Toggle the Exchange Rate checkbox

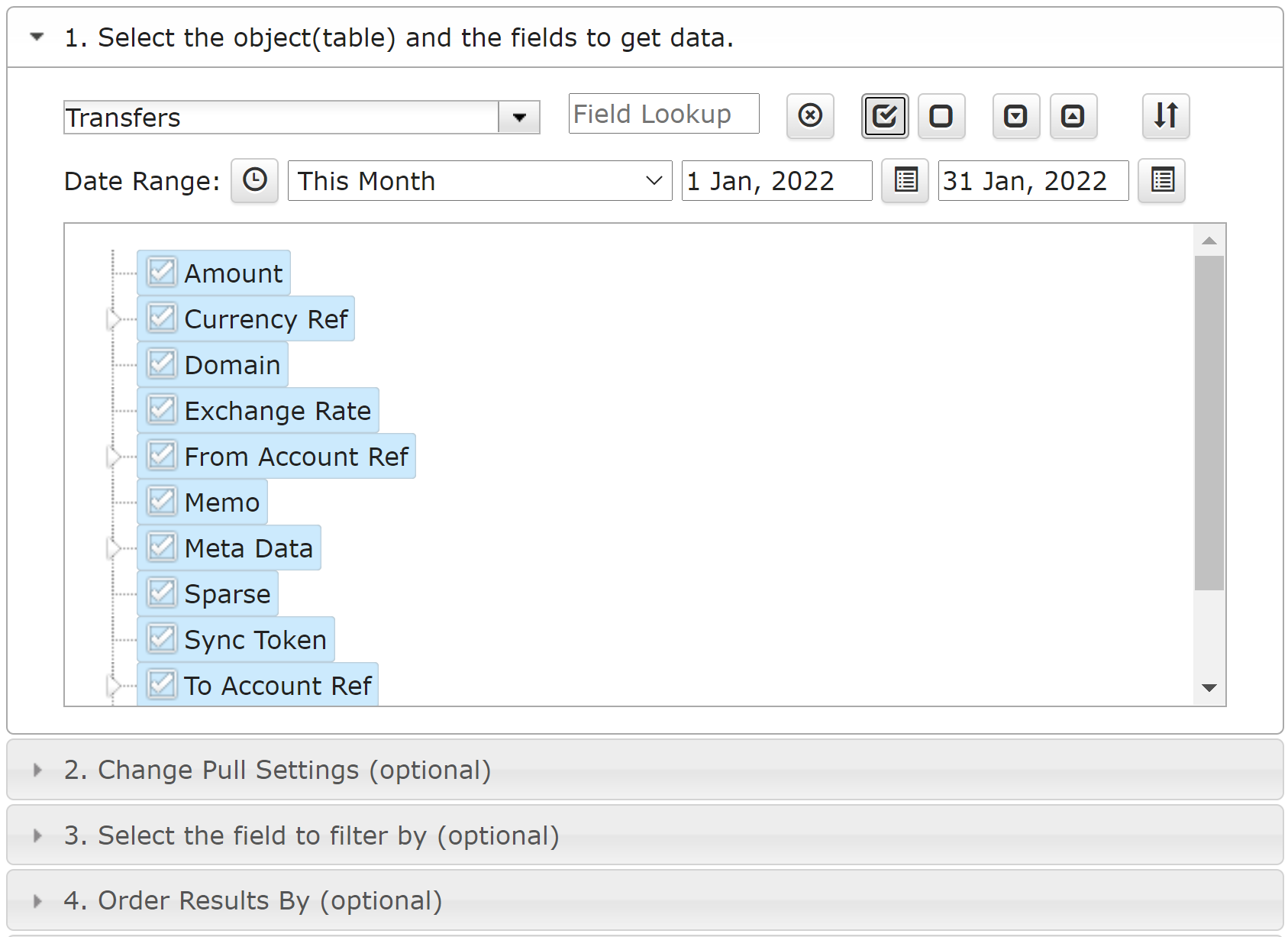(x=162, y=410)
